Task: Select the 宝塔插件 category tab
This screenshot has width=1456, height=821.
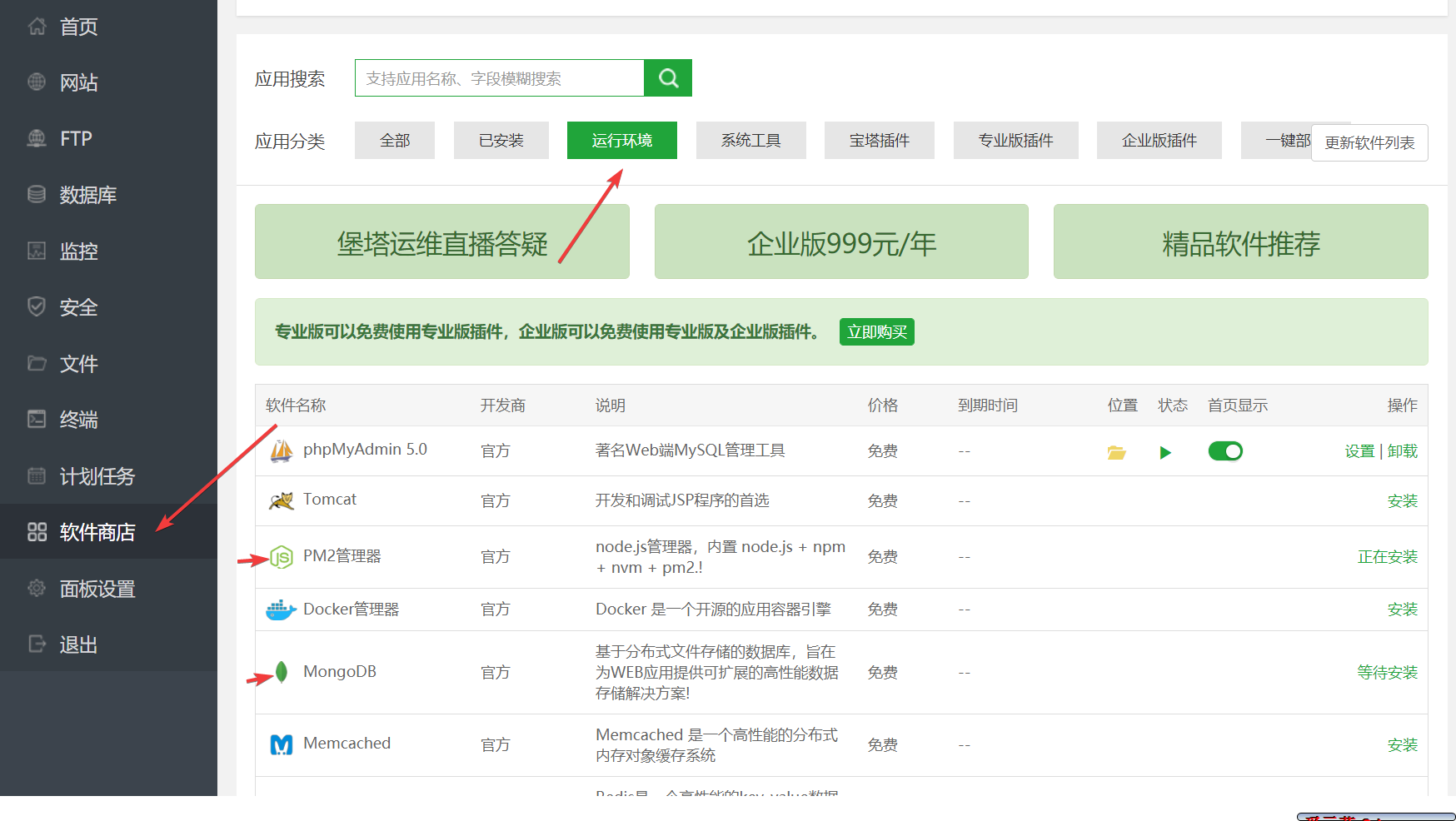Action: click(880, 140)
